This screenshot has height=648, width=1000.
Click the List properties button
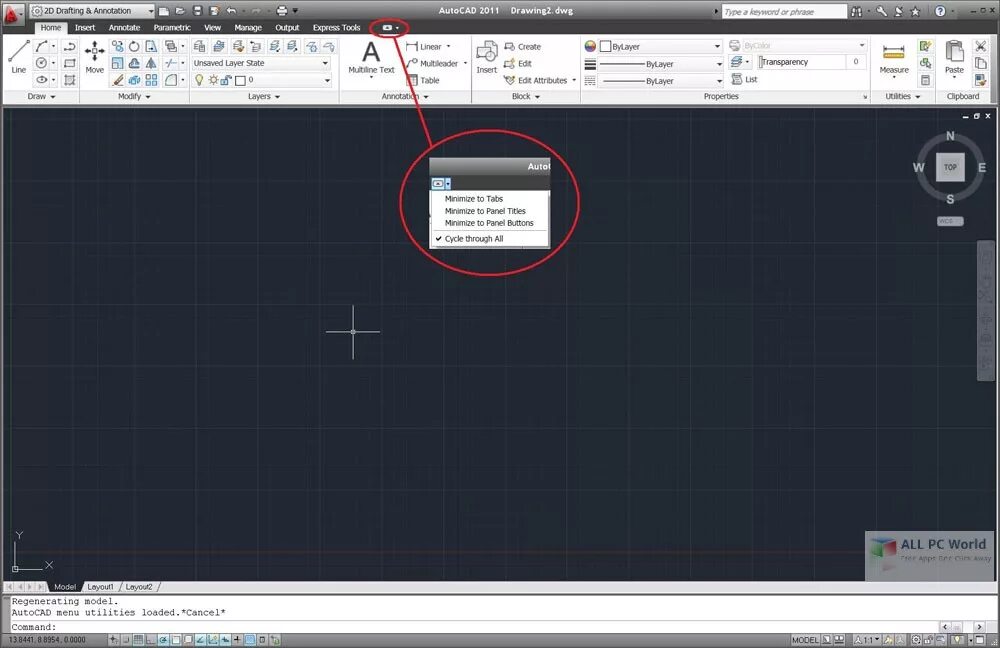(x=744, y=79)
